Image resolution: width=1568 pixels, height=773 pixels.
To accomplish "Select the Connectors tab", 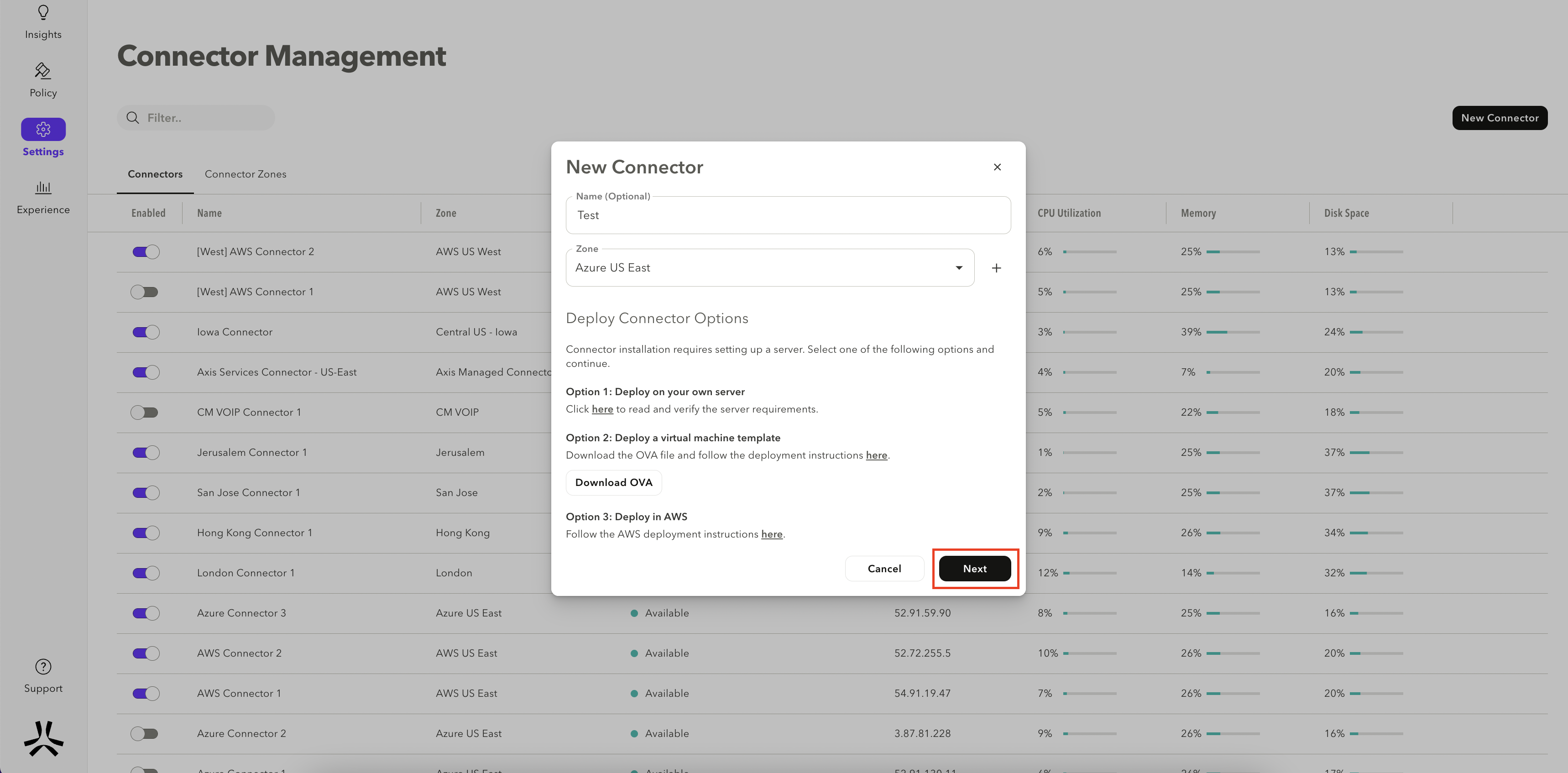I will tap(155, 174).
